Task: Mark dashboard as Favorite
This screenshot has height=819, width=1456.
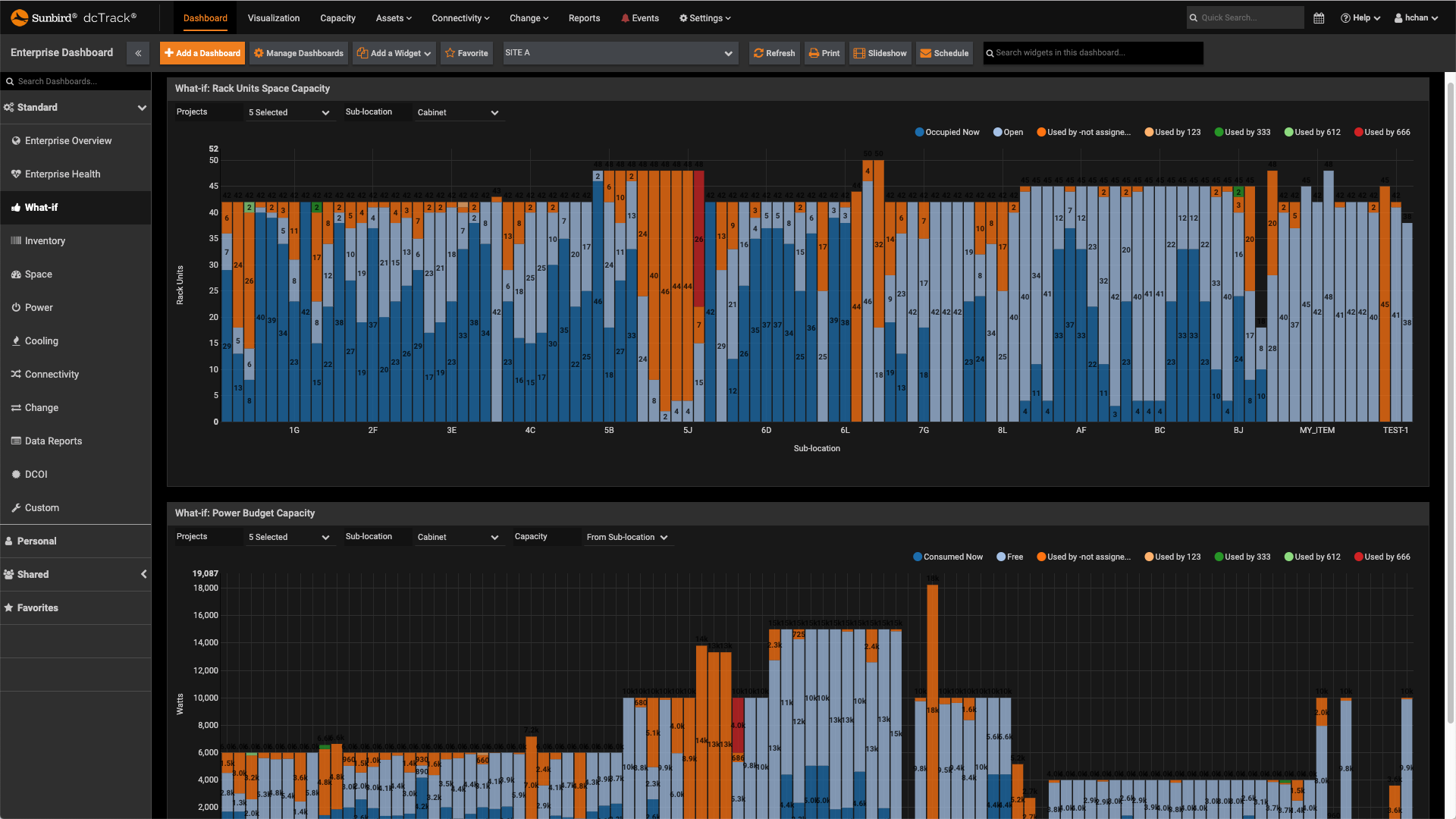Action: (466, 53)
